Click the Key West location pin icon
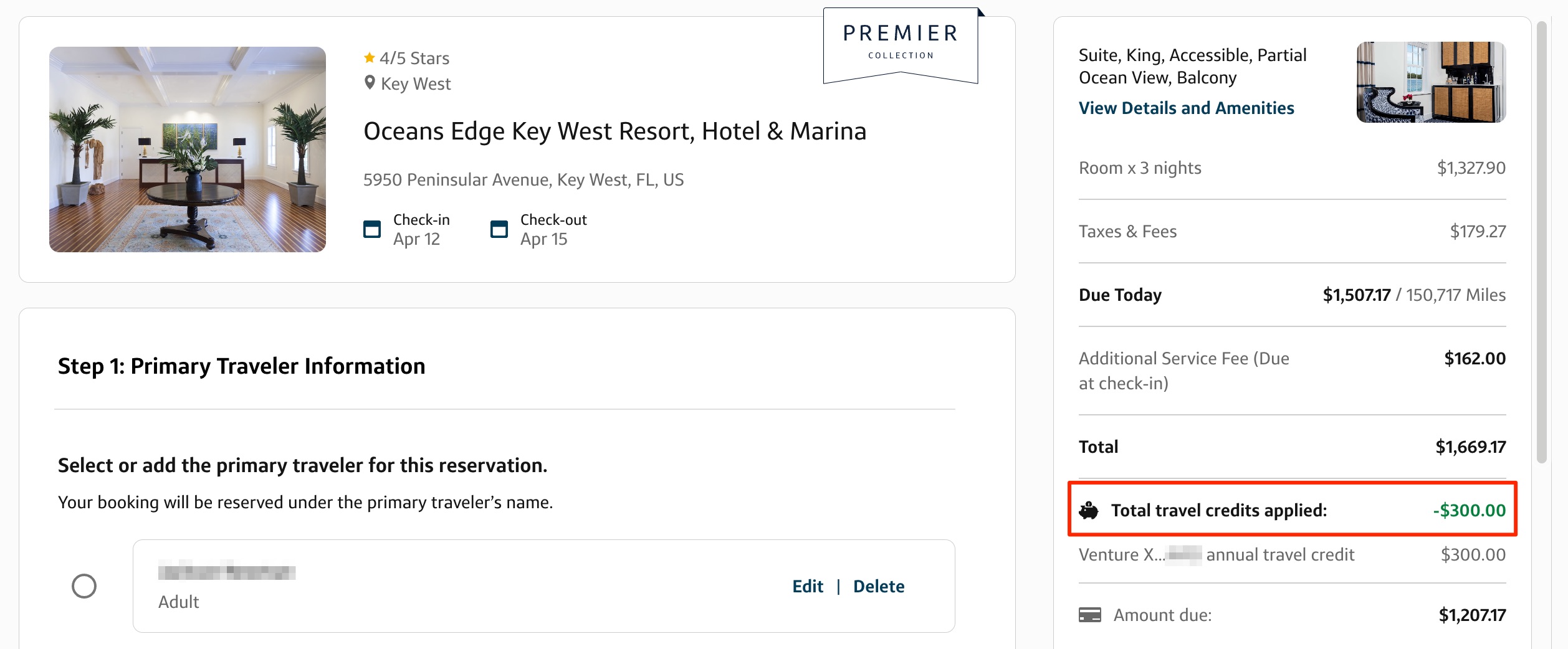 (369, 83)
